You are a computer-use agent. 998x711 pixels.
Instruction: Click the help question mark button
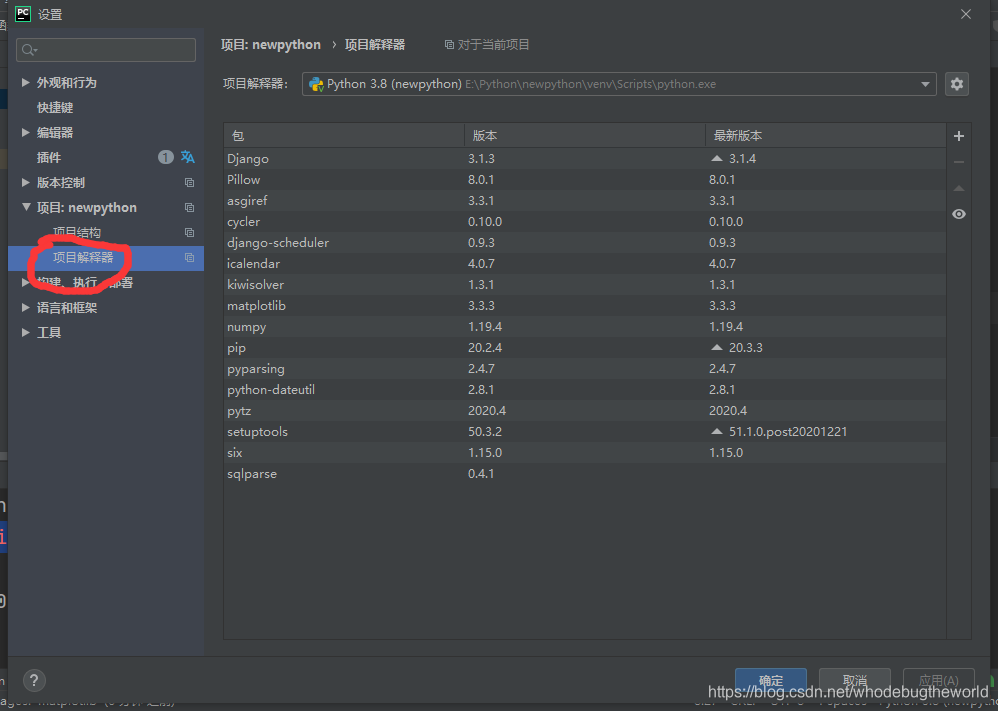tap(34, 680)
